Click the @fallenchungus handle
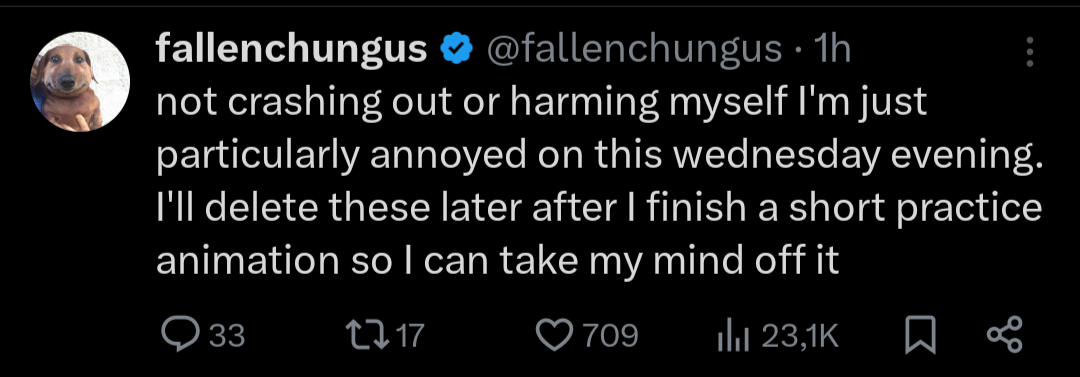The height and width of the screenshot is (377, 1080). [634, 50]
